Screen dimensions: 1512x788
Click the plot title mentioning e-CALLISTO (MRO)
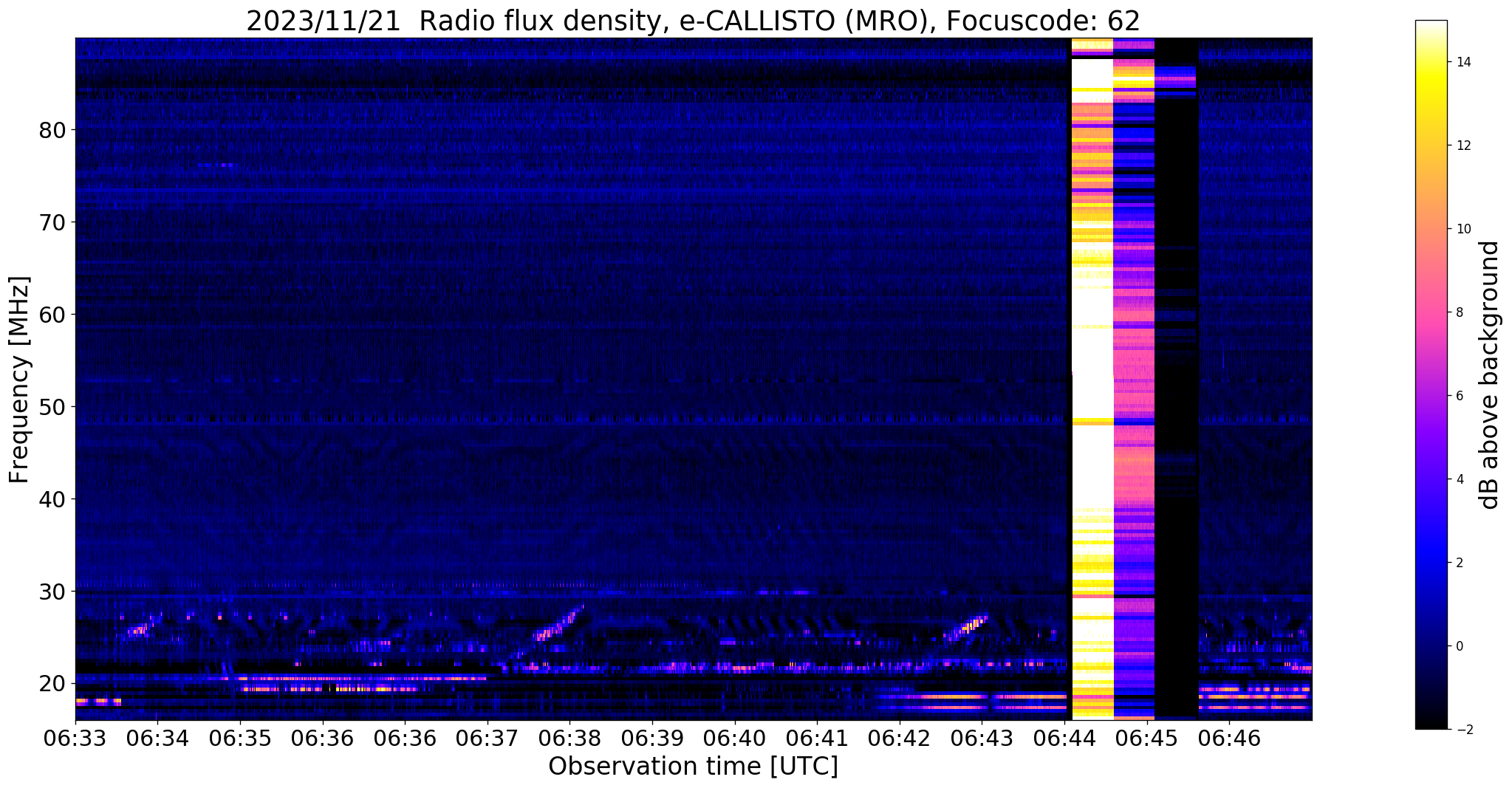(x=693, y=21)
